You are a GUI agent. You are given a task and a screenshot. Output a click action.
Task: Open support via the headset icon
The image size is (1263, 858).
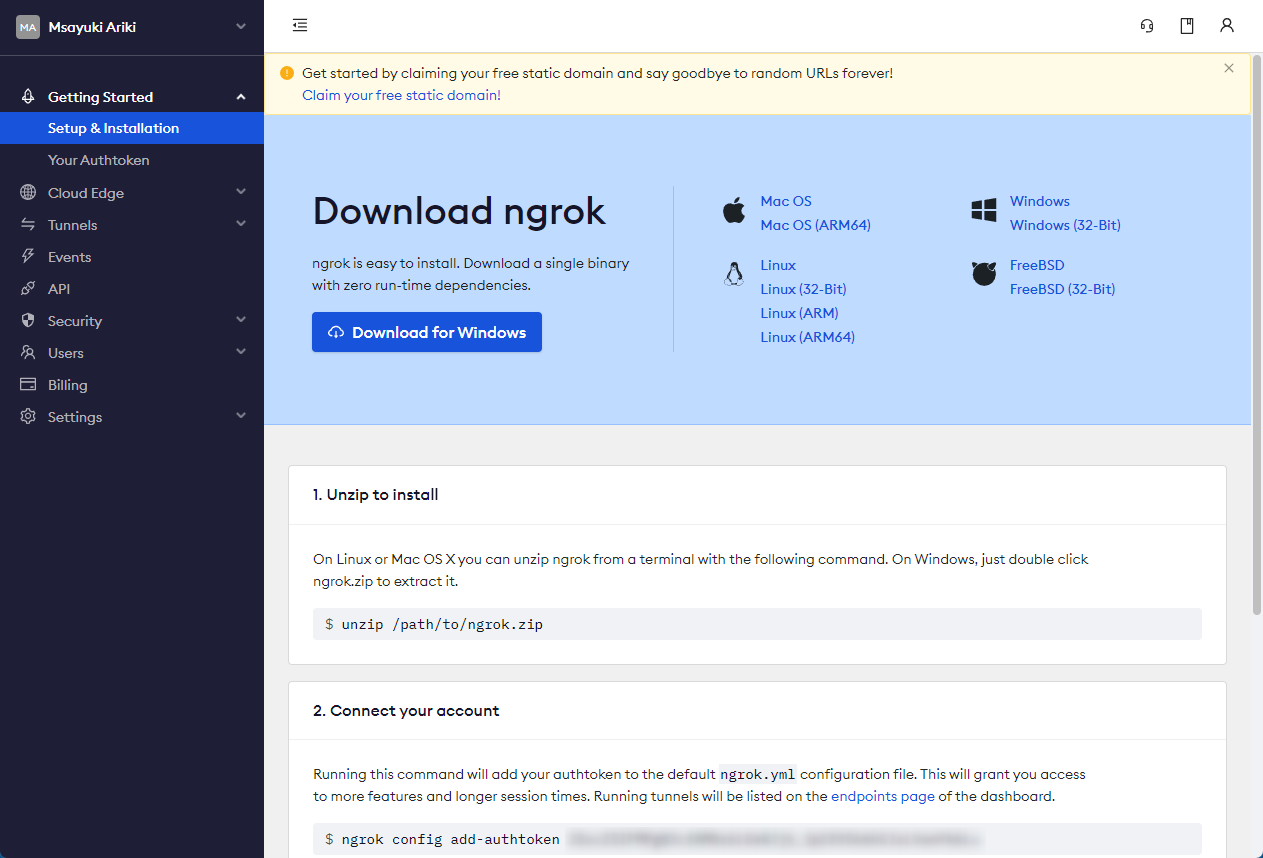coord(1146,25)
